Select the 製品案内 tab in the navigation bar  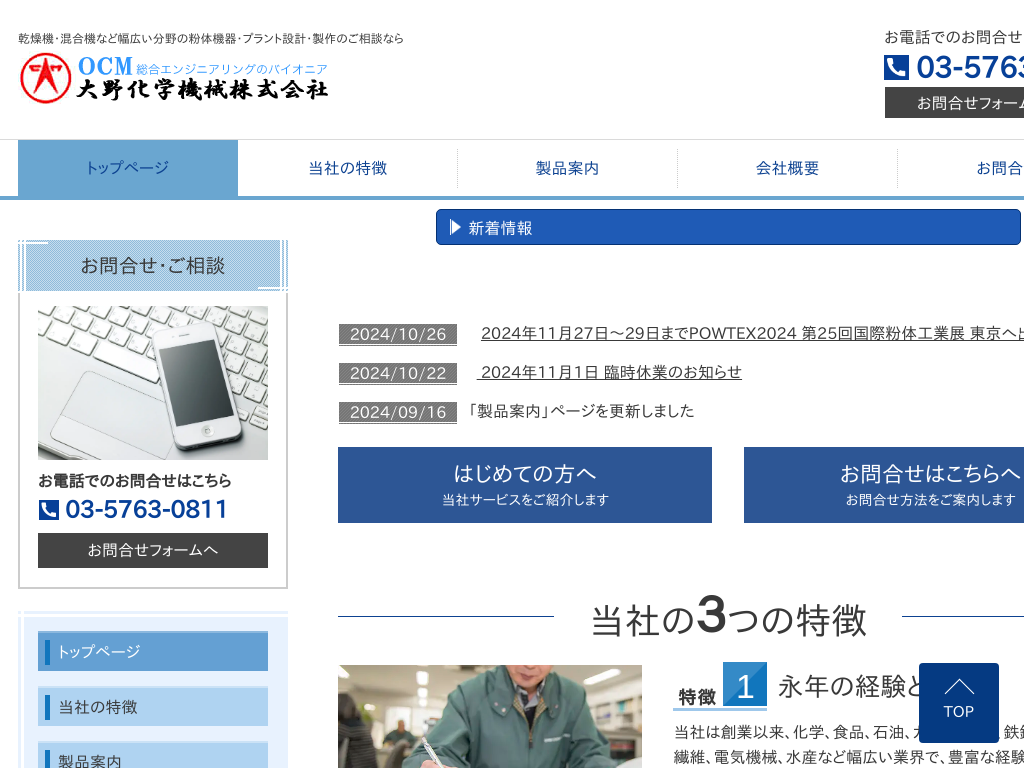click(566, 168)
